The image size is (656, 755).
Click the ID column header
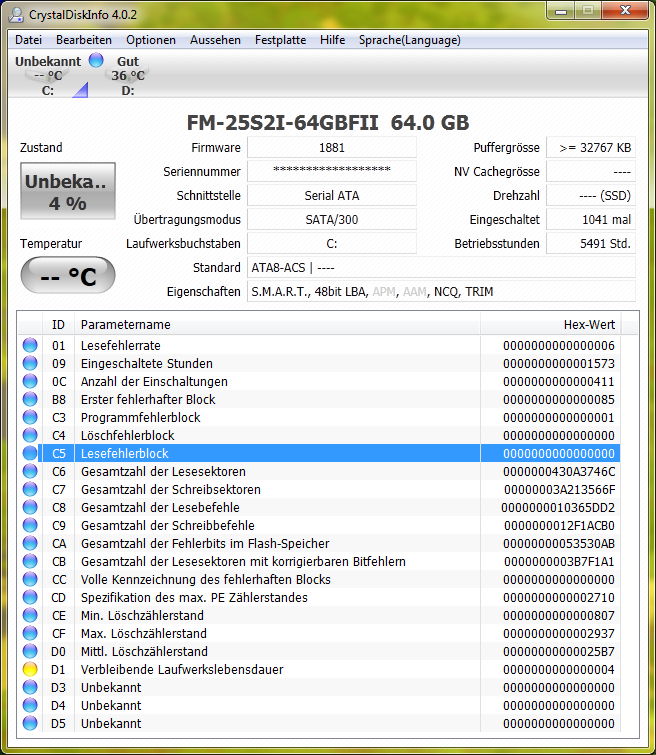pyautogui.click(x=58, y=325)
